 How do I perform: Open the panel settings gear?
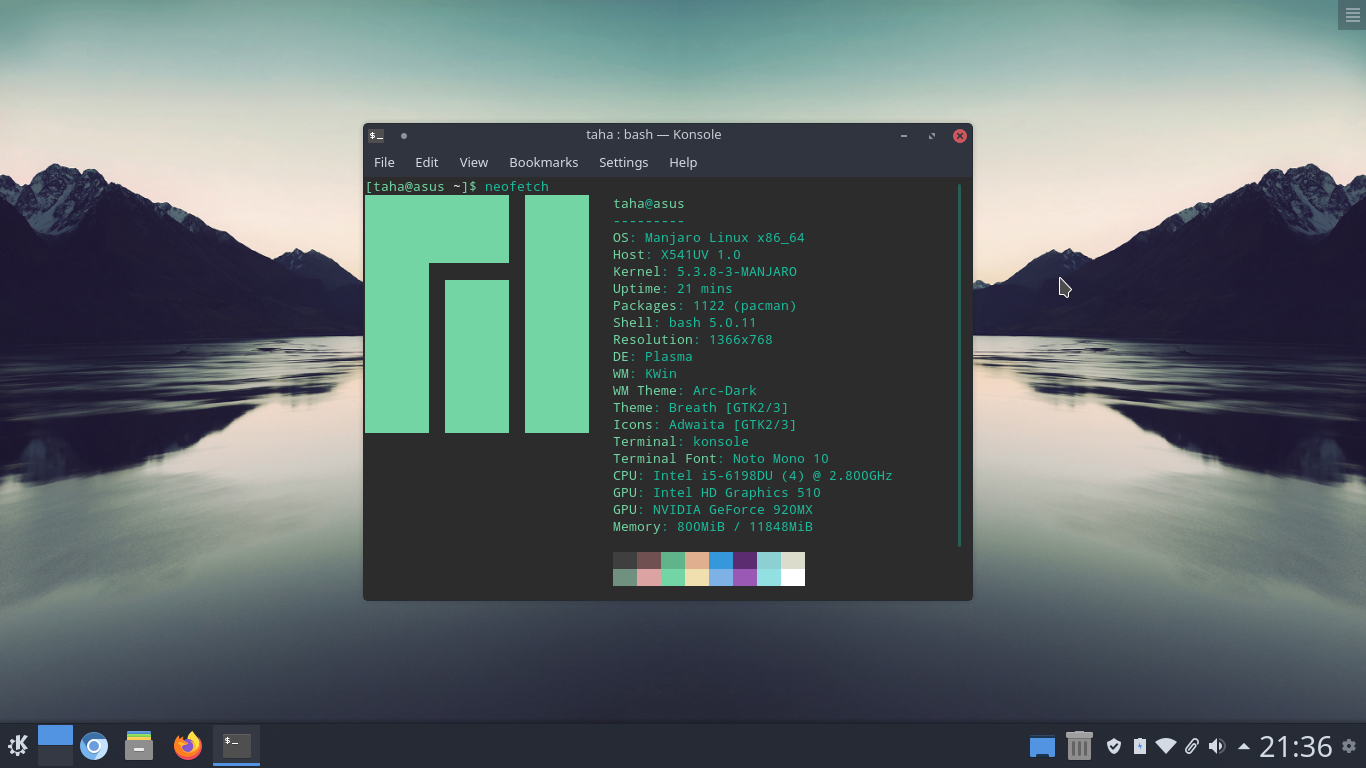pos(1349,746)
